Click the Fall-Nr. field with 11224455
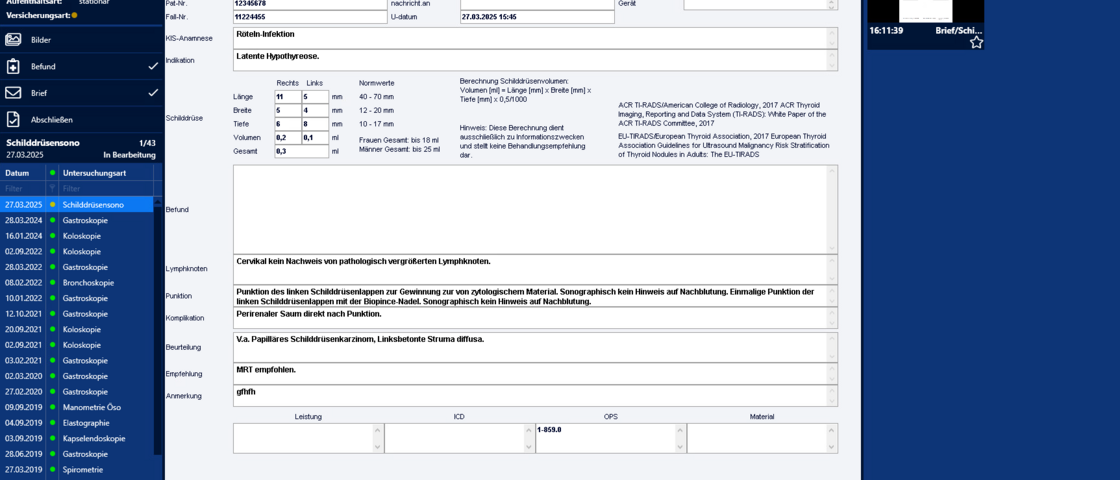The image size is (1120, 480). click(x=310, y=17)
